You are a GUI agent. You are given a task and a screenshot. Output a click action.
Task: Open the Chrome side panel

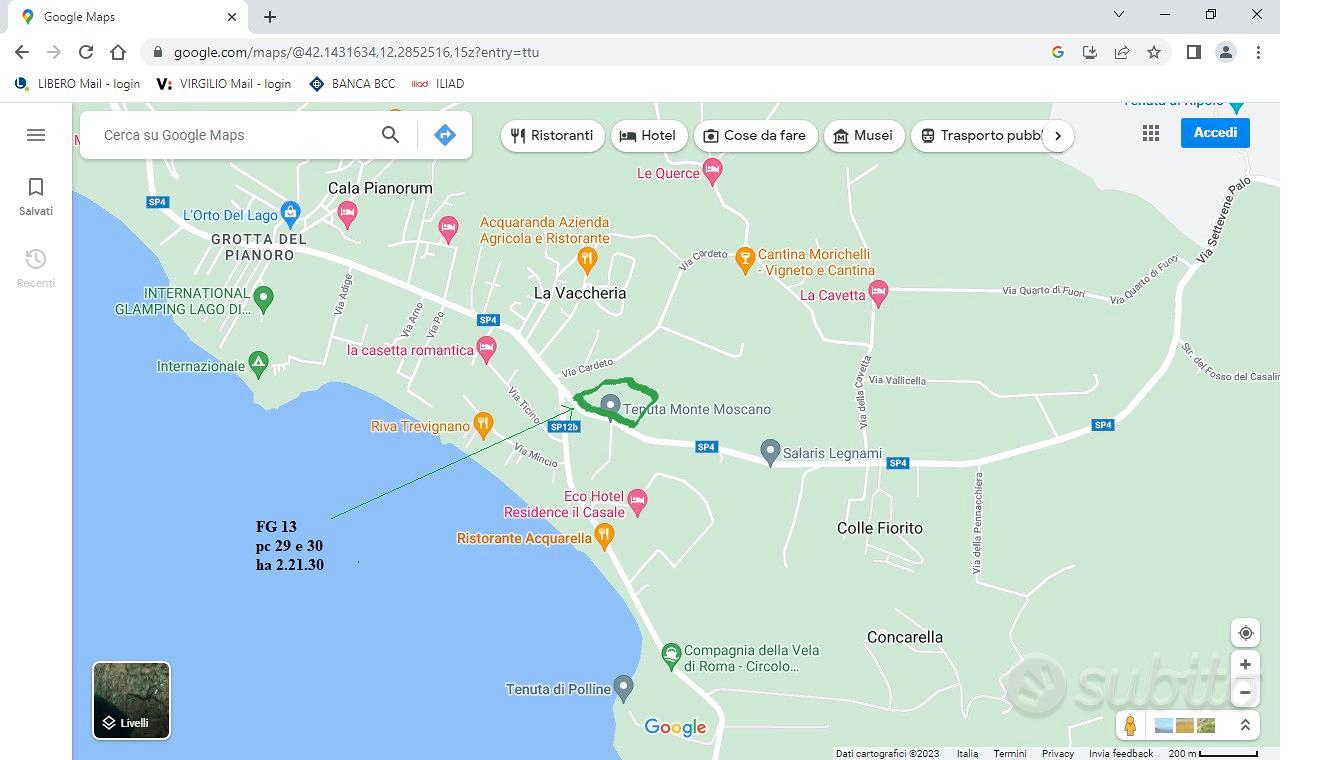[x=1193, y=52]
